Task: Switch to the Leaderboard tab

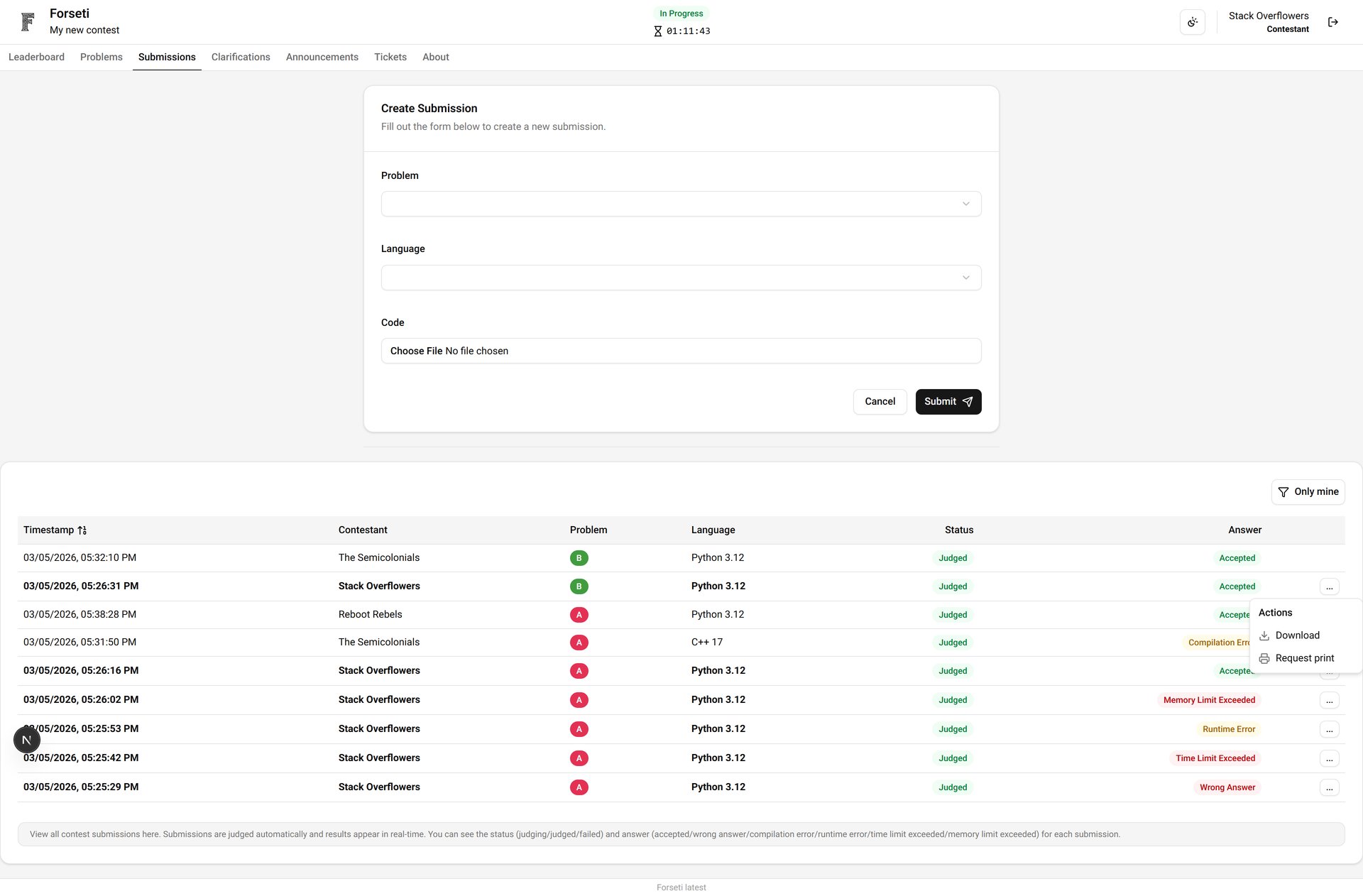Action: click(35, 57)
